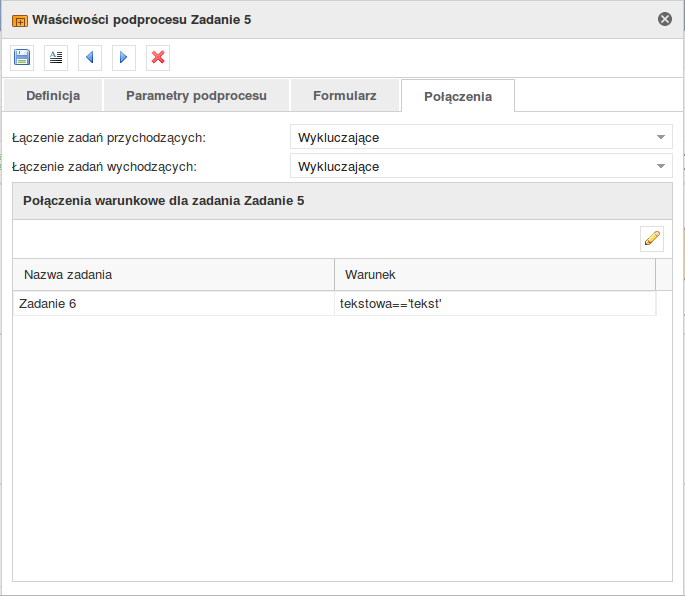Click the Warunek column header

pyautogui.click(x=495, y=275)
